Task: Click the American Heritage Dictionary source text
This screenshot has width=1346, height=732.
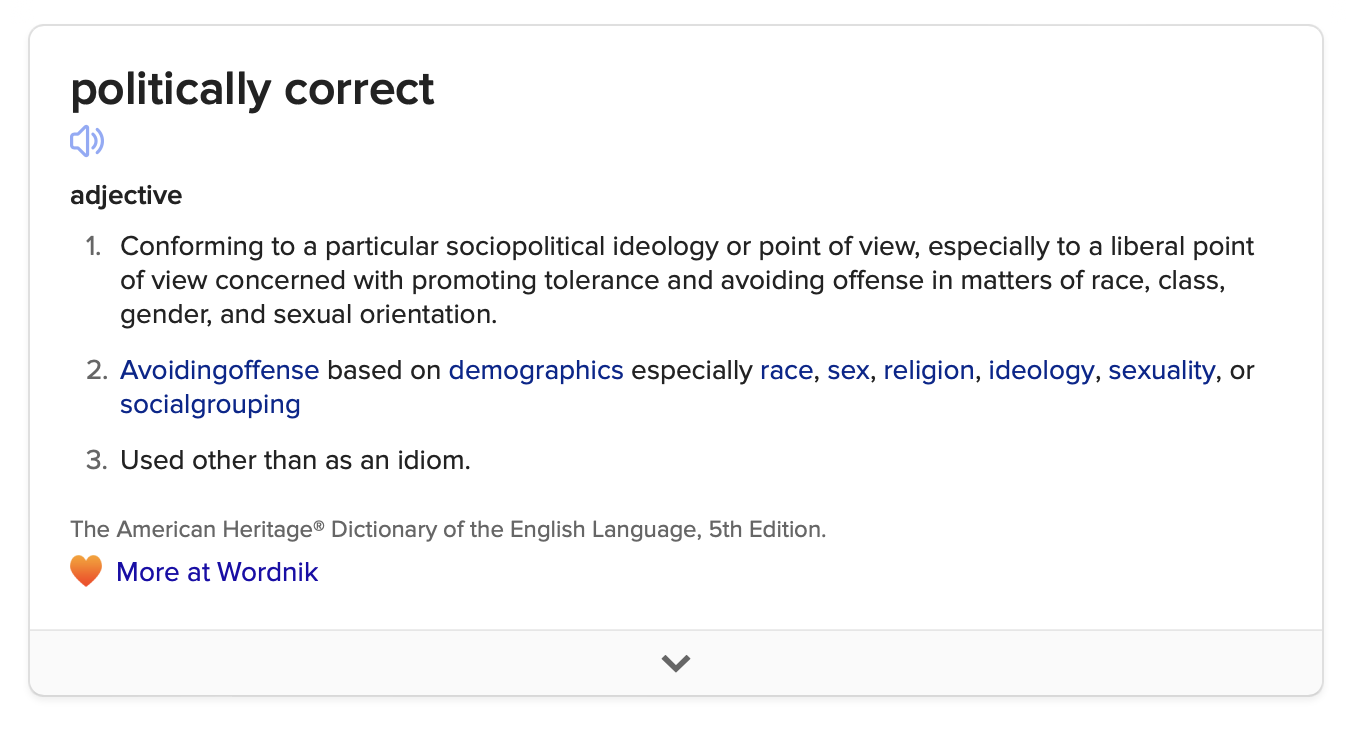Action: tap(448, 529)
